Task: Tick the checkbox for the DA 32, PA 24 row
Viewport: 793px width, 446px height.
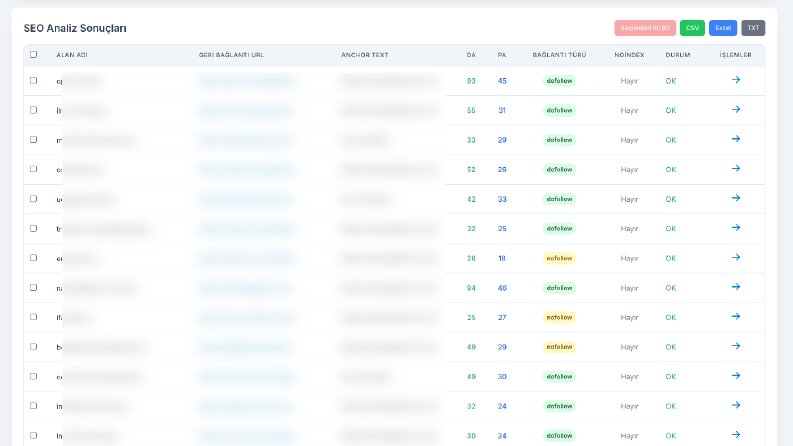Action: coord(33,406)
